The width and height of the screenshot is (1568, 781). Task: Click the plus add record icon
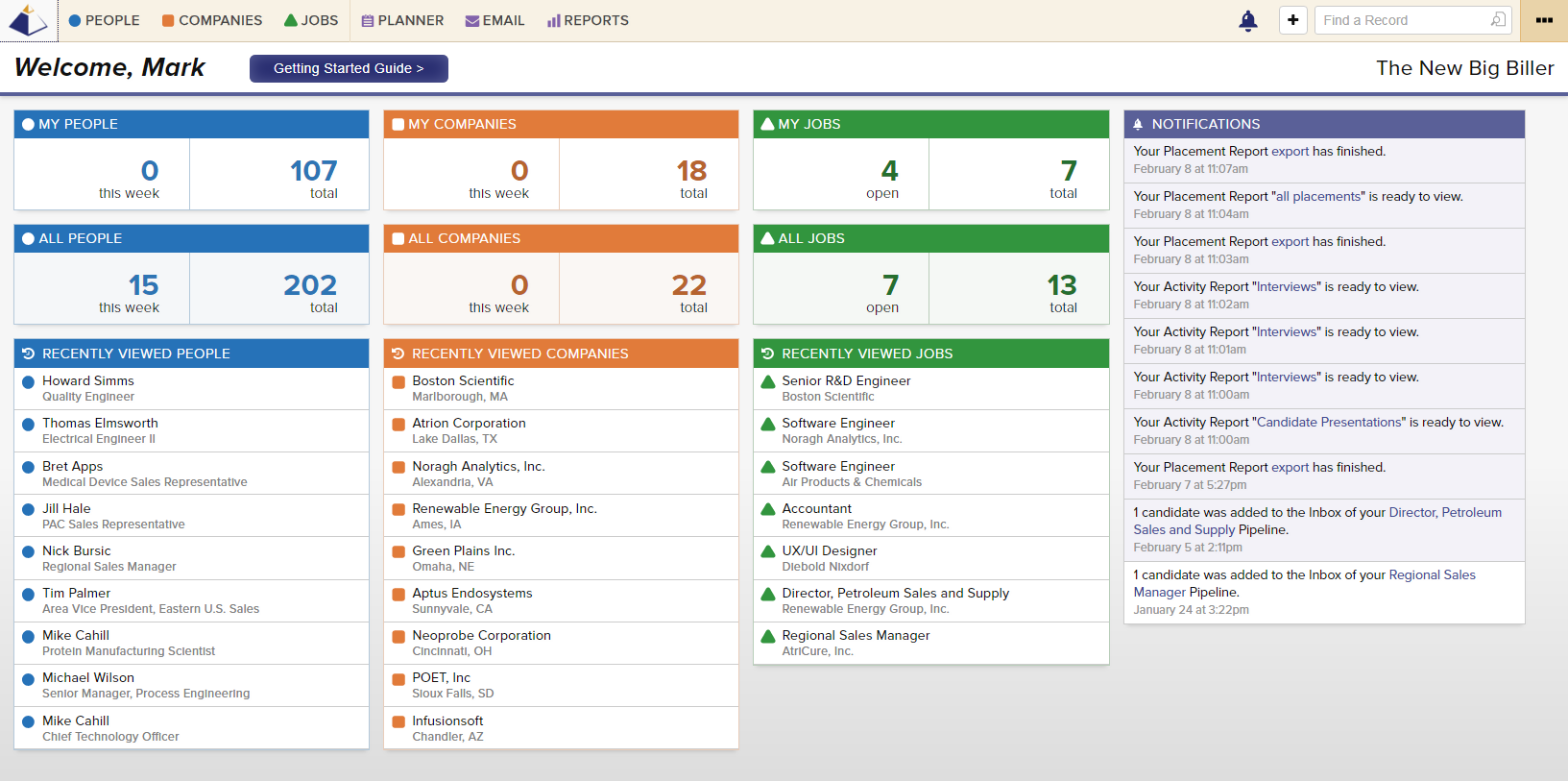click(x=1292, y=20)
